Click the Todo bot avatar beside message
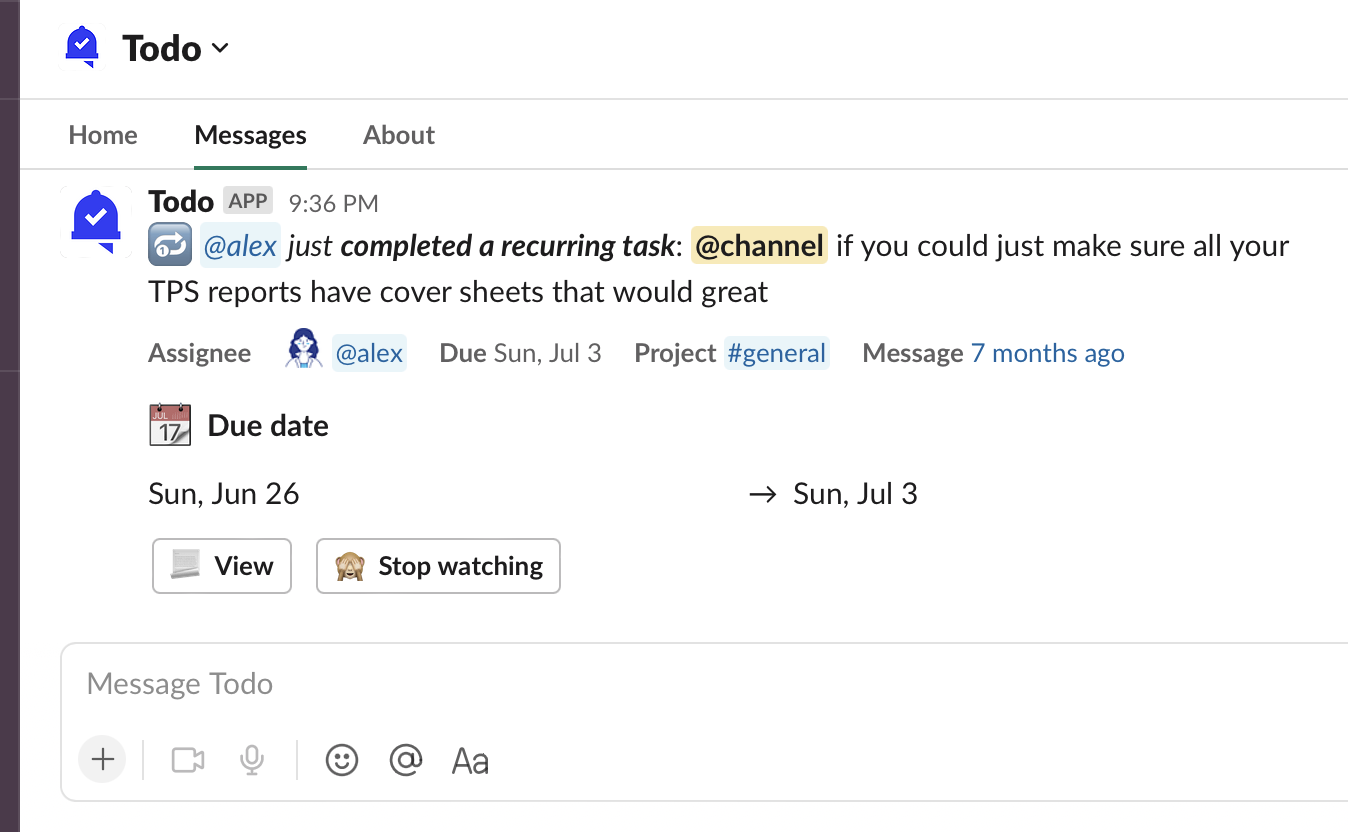This screenshot has height=832, width=1348. 96,221
